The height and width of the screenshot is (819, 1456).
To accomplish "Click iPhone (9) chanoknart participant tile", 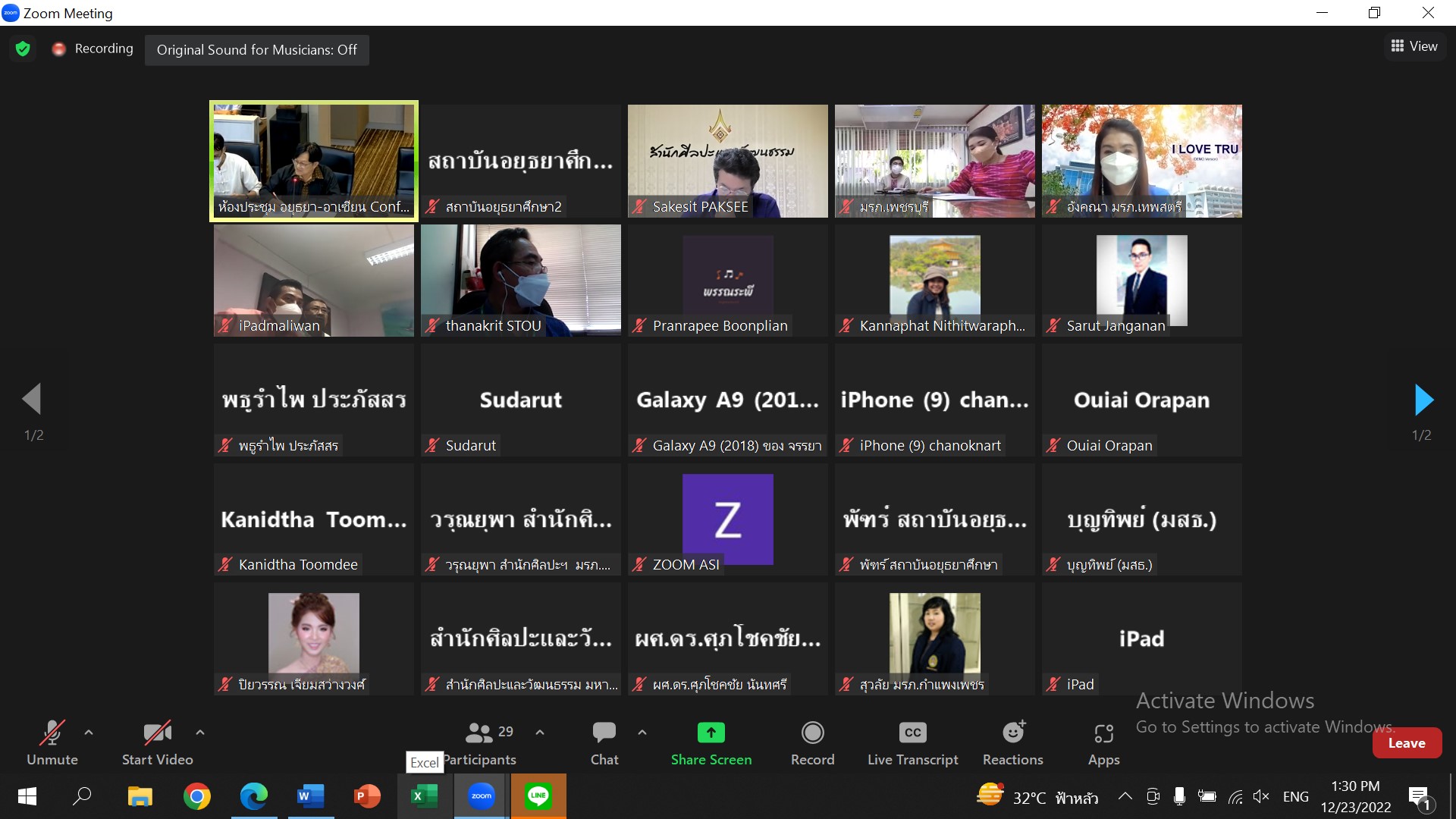I will pyautogui.click(x=935, y=400).
